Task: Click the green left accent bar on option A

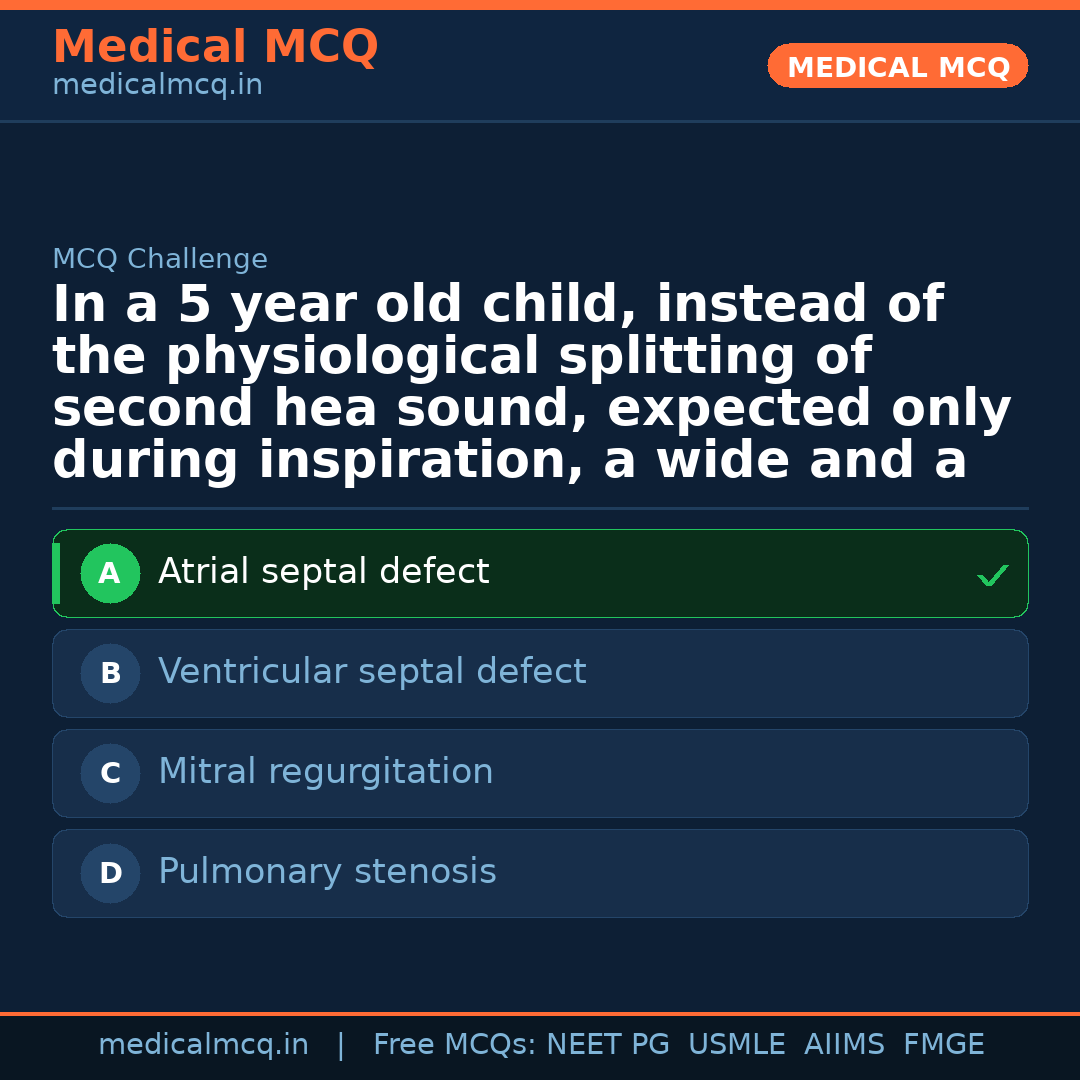Action: coord(55,573)
